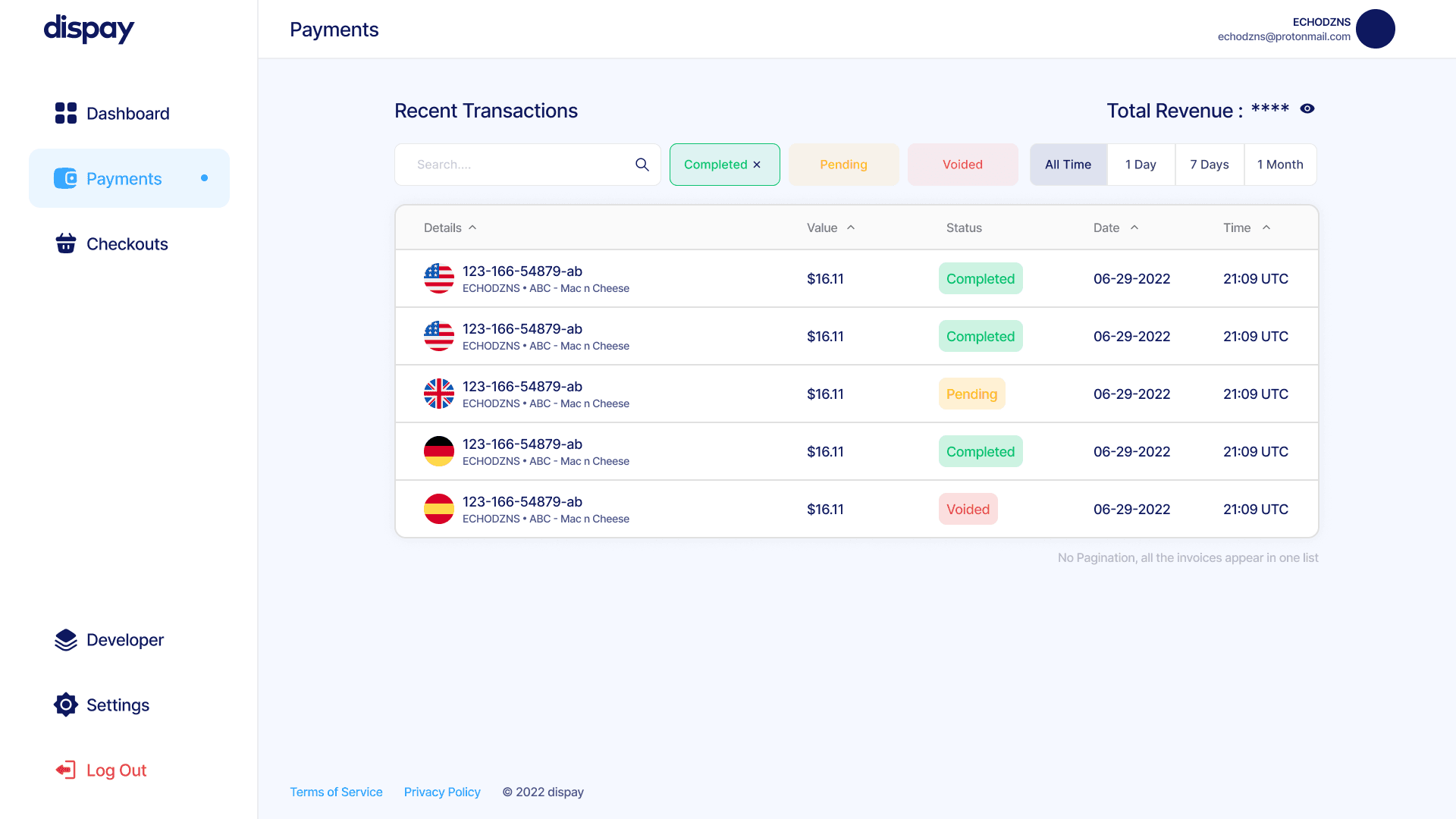Click the Log Out arrow icon
The image size is (1456, 819).
pyautogui.click(x=66, y=770)
